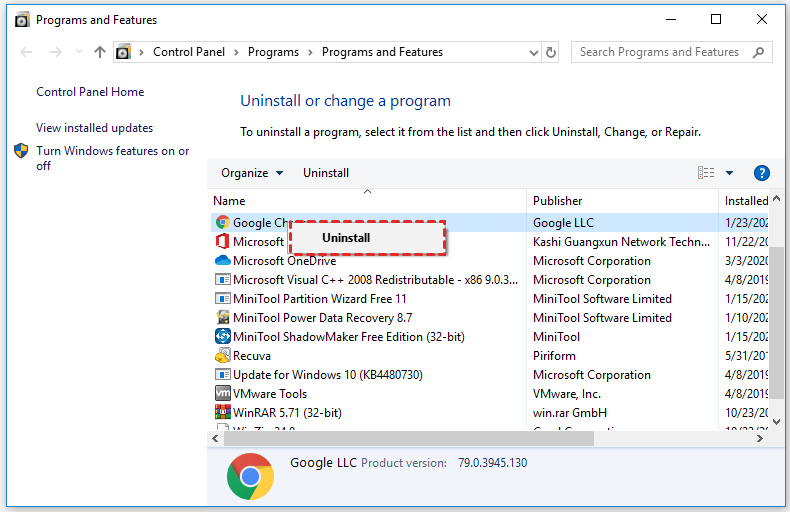Click the horizontal scrollbar right arrow

(x=760, y=438)
